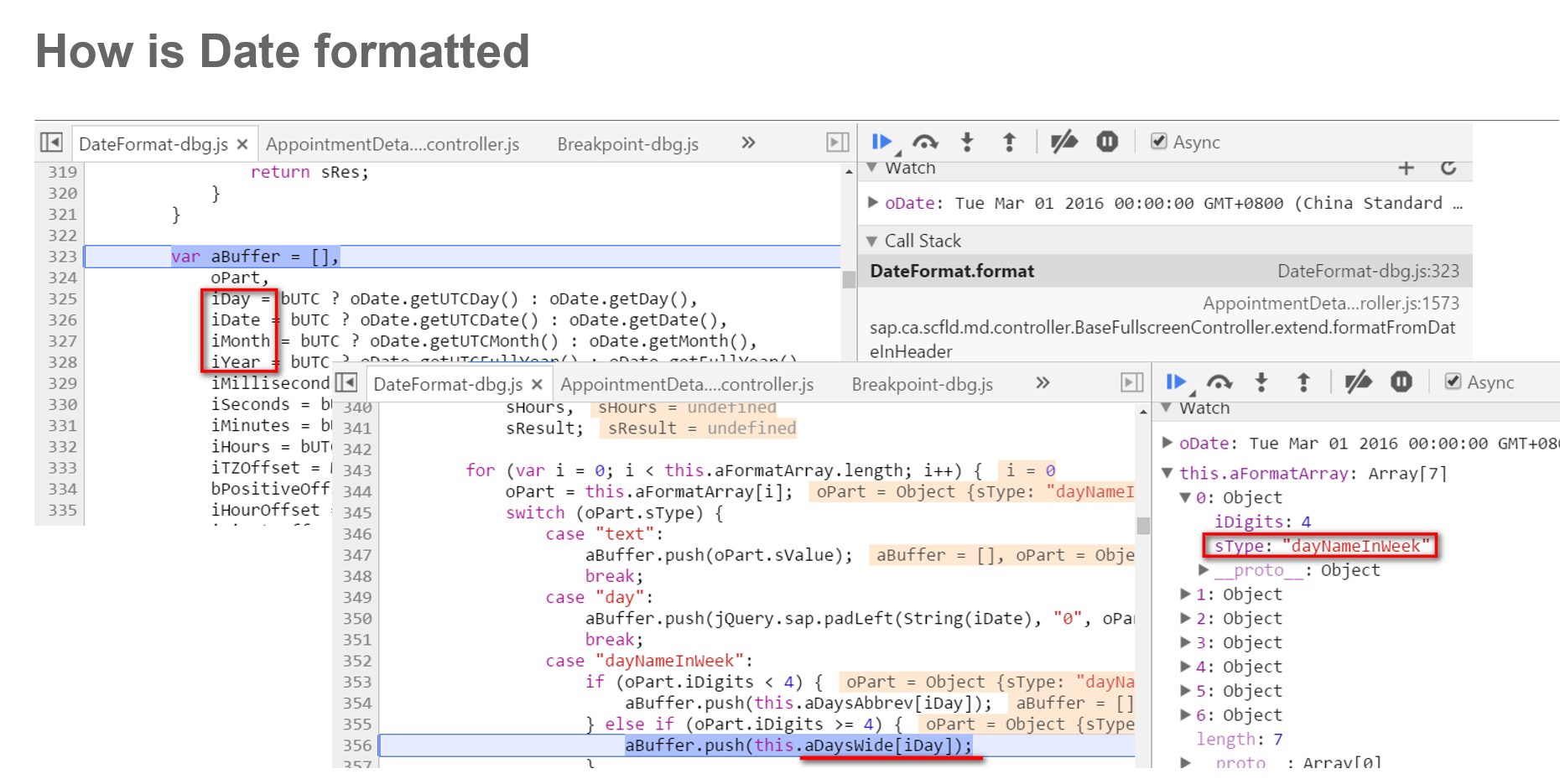Deactivate breakpoints in upper debugger toolbar
This screenshot has height=784, width=1560.
pos(1064,143)
